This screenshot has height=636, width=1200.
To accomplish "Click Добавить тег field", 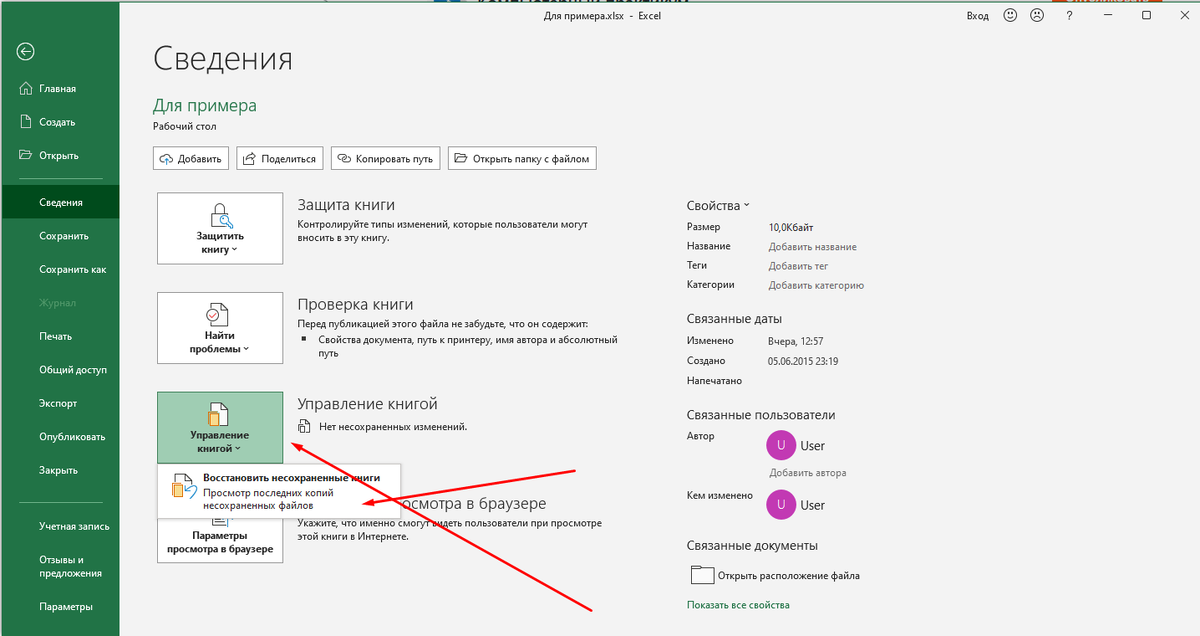I will (798, 266).
